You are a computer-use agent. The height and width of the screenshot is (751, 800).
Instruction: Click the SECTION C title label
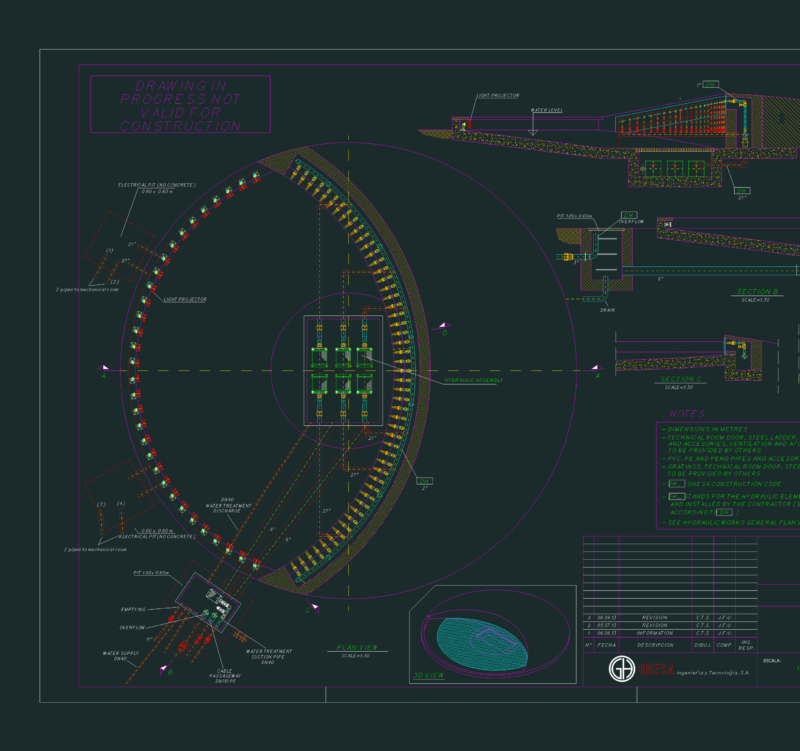[x=681, y=379]
